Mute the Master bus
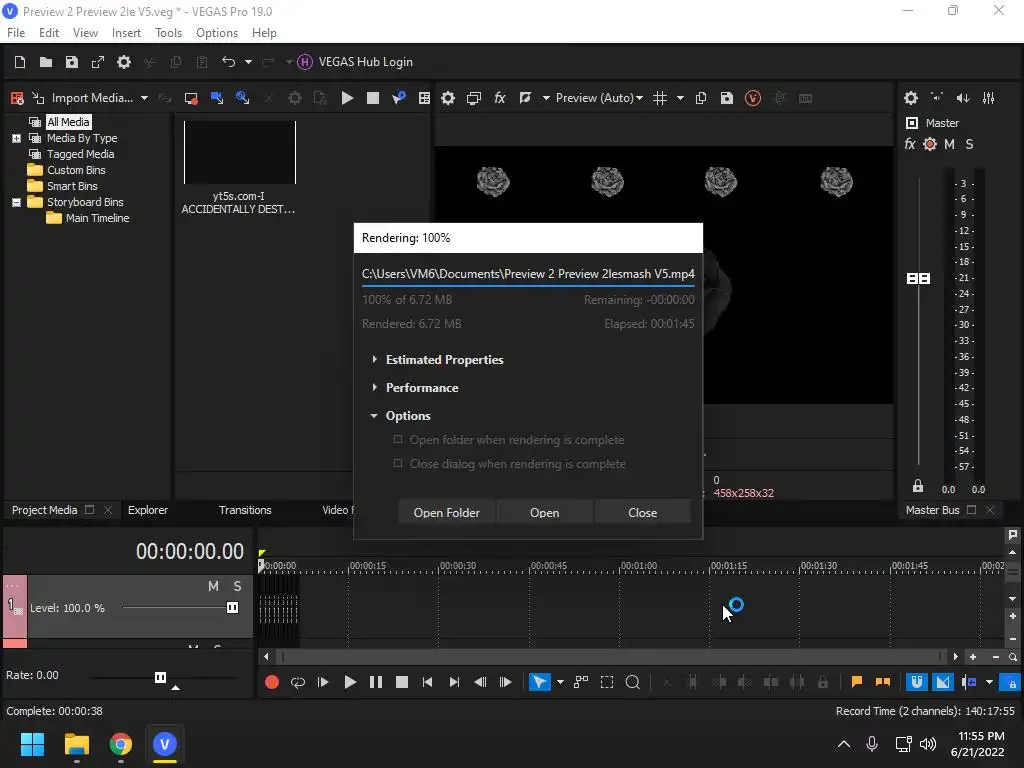 tap(950, 144)
